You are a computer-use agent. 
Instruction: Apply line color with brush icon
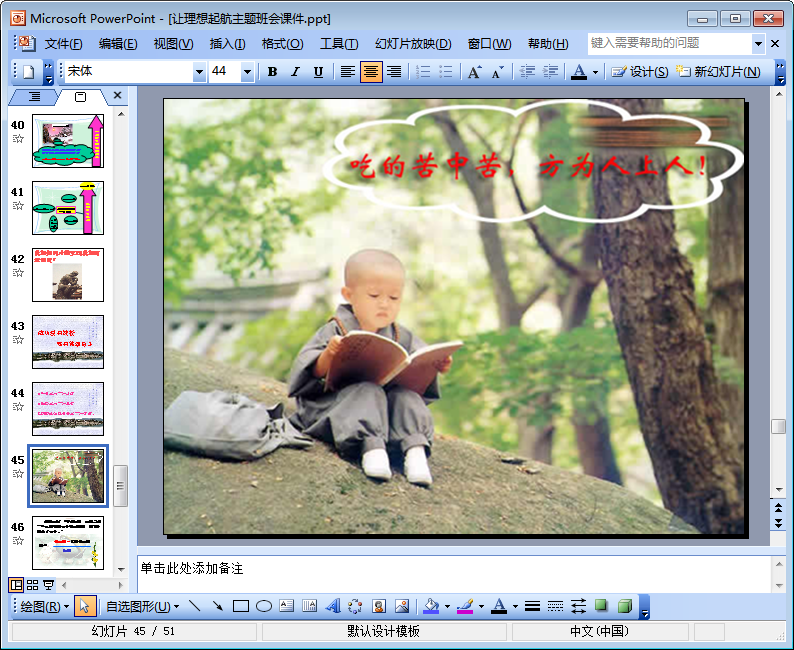pos(465,606)
